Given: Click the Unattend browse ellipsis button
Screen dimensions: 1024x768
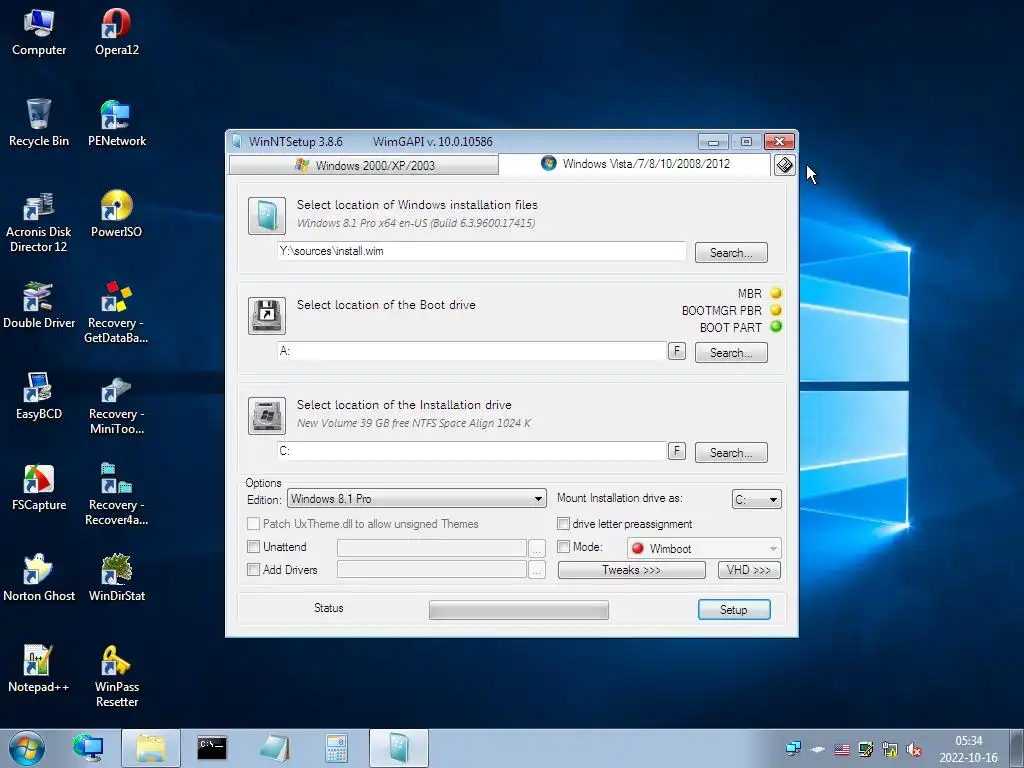Looking at the screenshot, I should point(536,548).
